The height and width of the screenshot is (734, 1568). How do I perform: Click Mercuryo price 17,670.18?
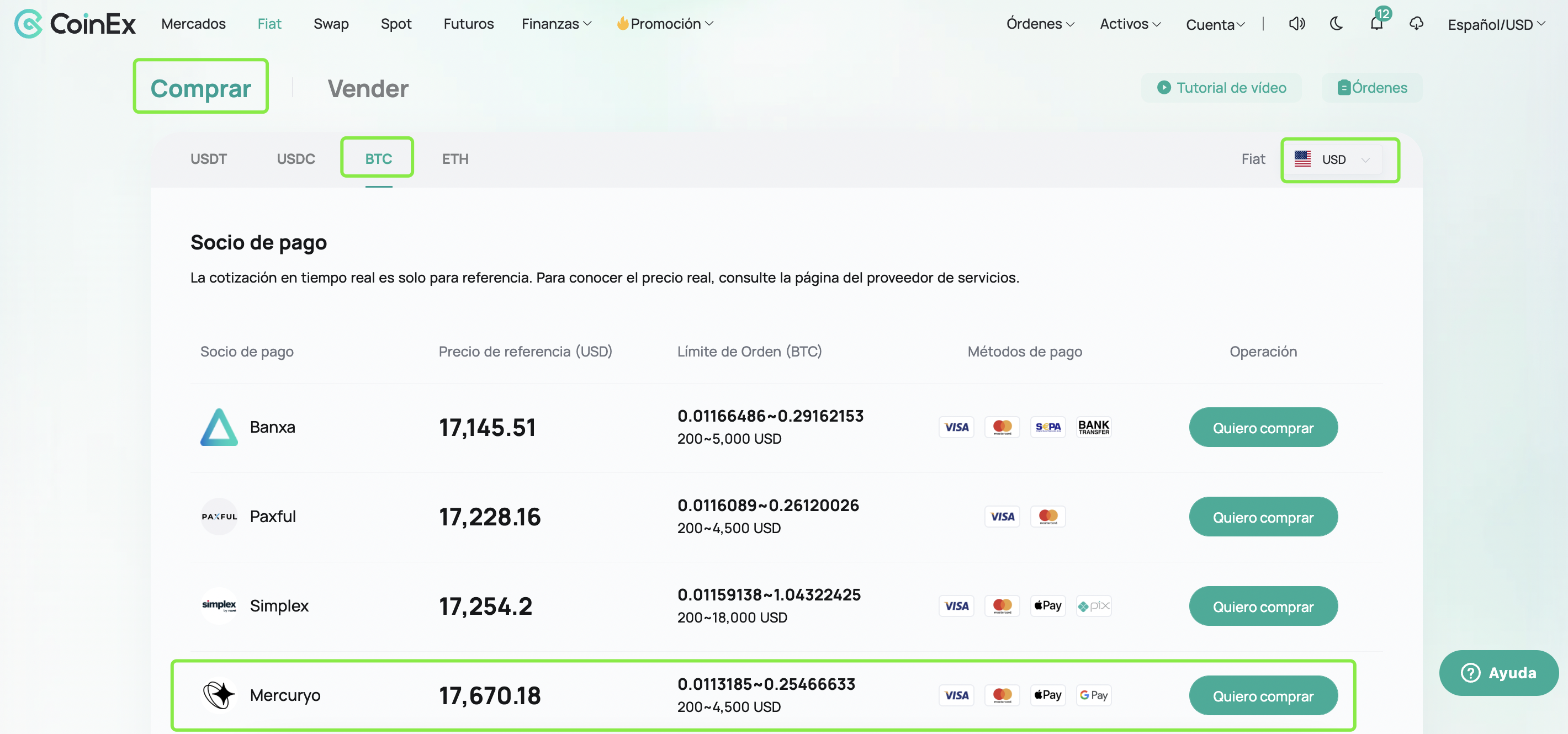click(x=489, y=696)
